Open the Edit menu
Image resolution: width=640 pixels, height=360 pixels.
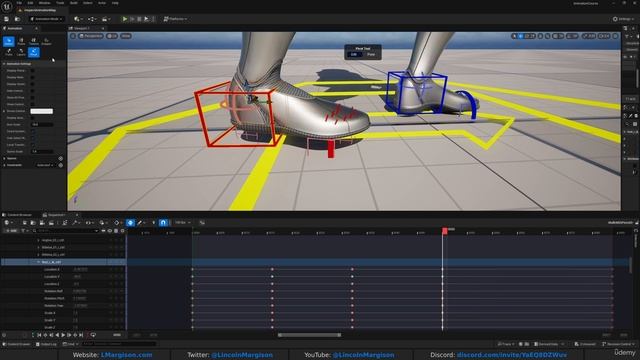tap(30, 3)
